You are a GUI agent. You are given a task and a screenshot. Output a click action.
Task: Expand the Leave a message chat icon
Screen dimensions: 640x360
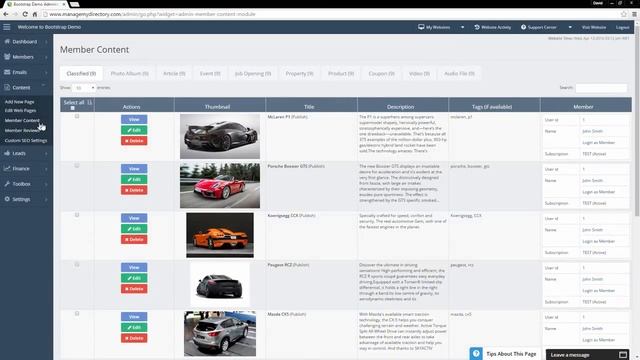pos(623,355)
